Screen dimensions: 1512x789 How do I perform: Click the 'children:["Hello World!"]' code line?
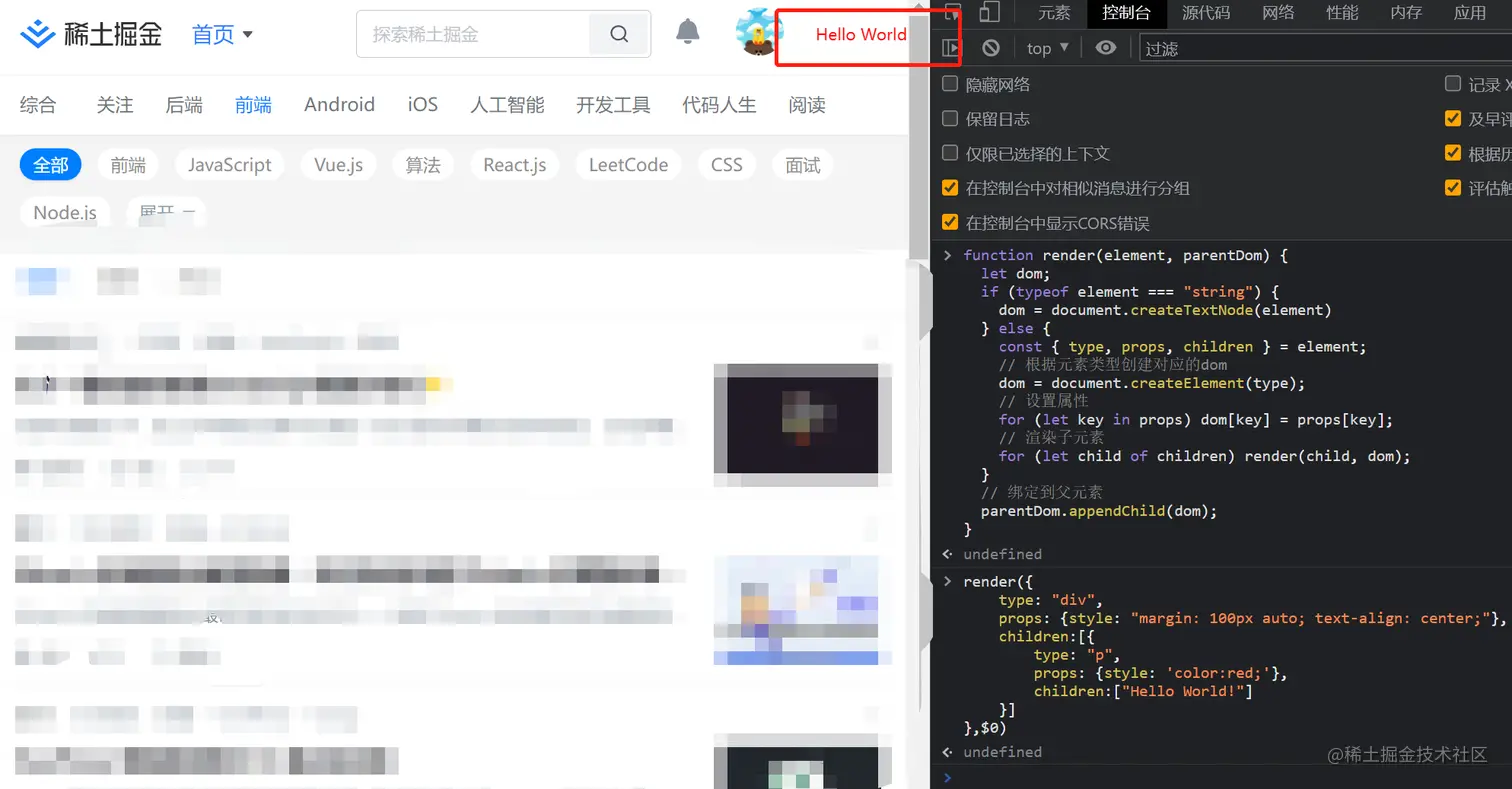pos(1143,691)
